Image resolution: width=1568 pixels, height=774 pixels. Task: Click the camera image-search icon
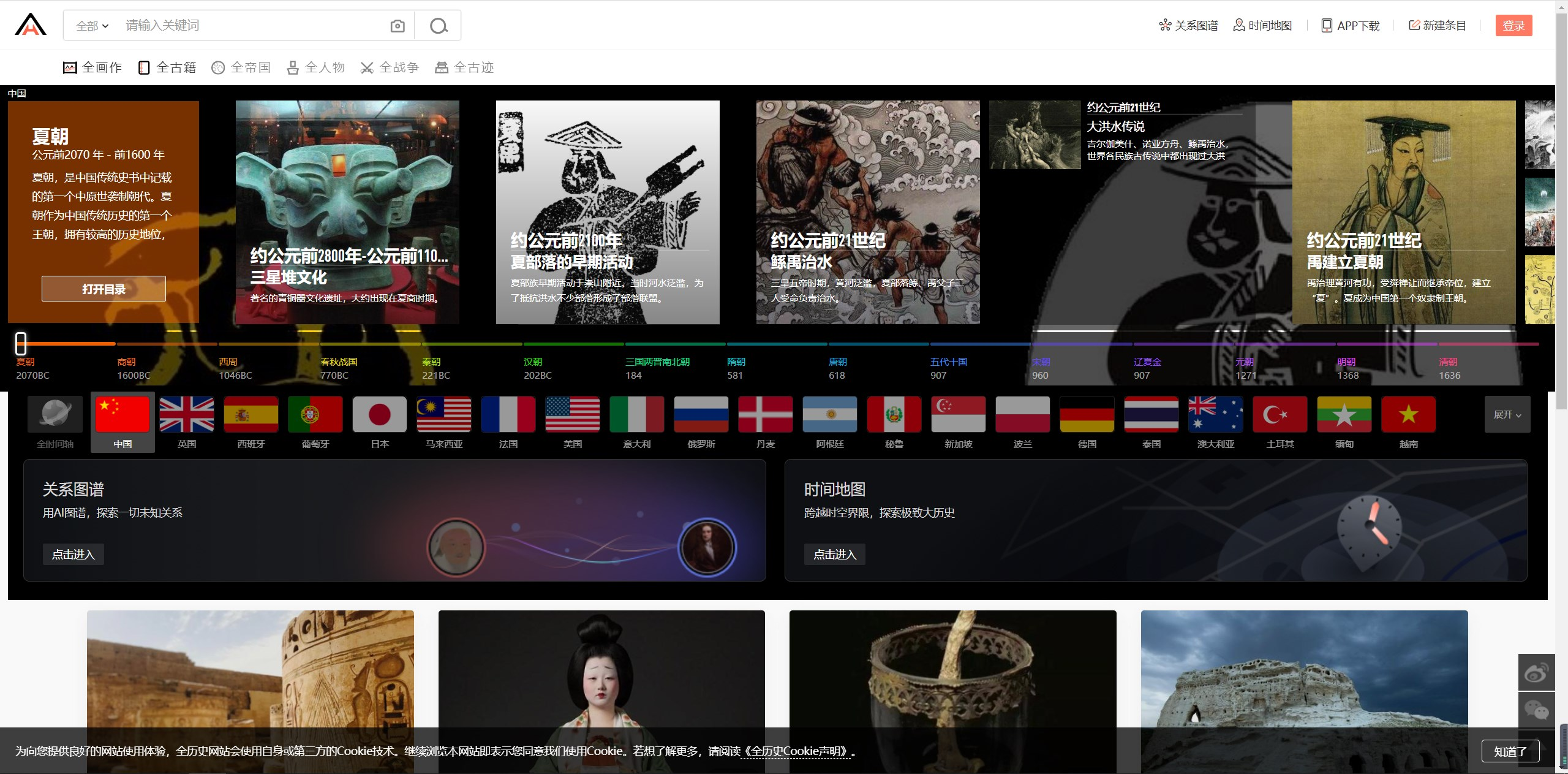[397, 26]
